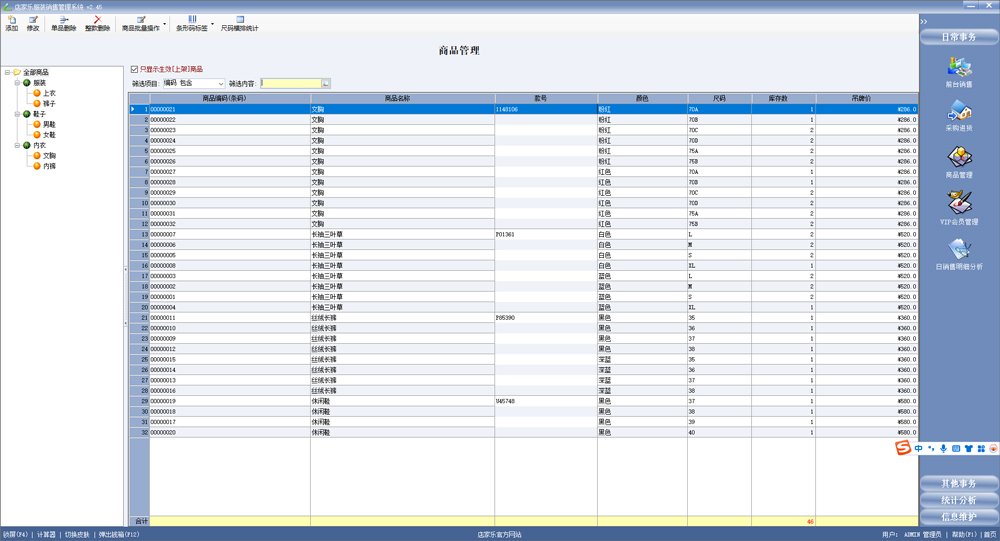Collapse the 全部商品 root tree node
This screenshot has height=541, width=1000.
click(8, 72)
